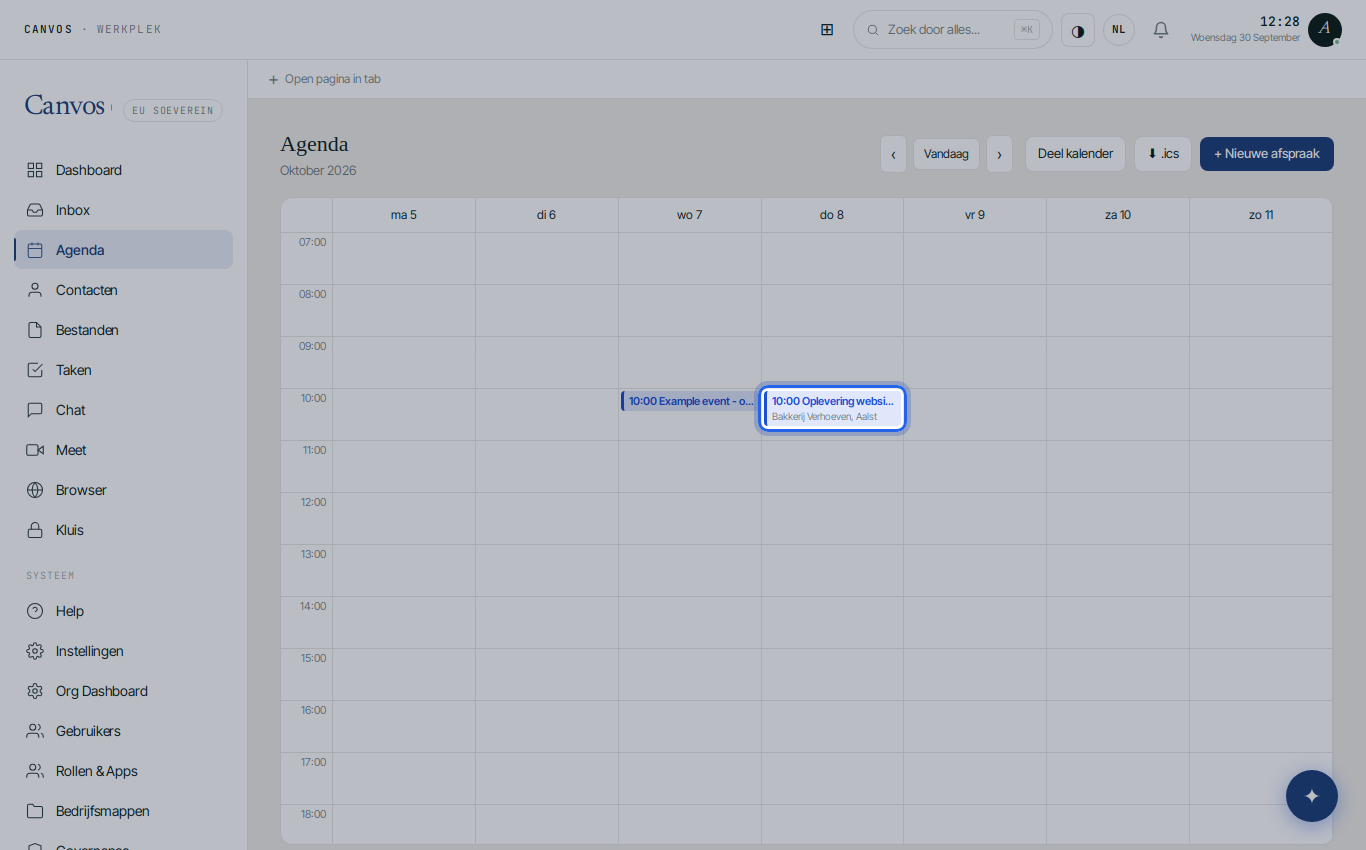The height and width of the screenshot is (850, 1366).
Task: Click Open pagina in tab
Action: click(325, 79)
